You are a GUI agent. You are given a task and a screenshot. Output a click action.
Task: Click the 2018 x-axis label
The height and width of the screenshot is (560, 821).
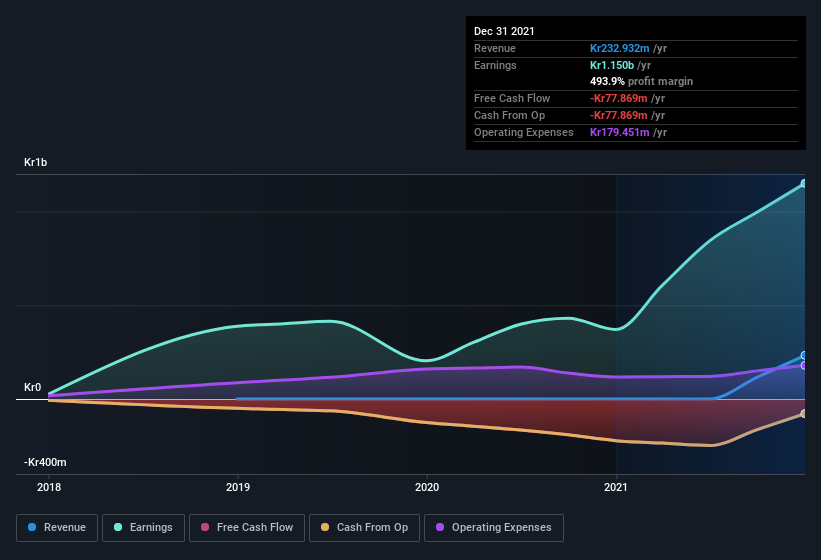49,487
